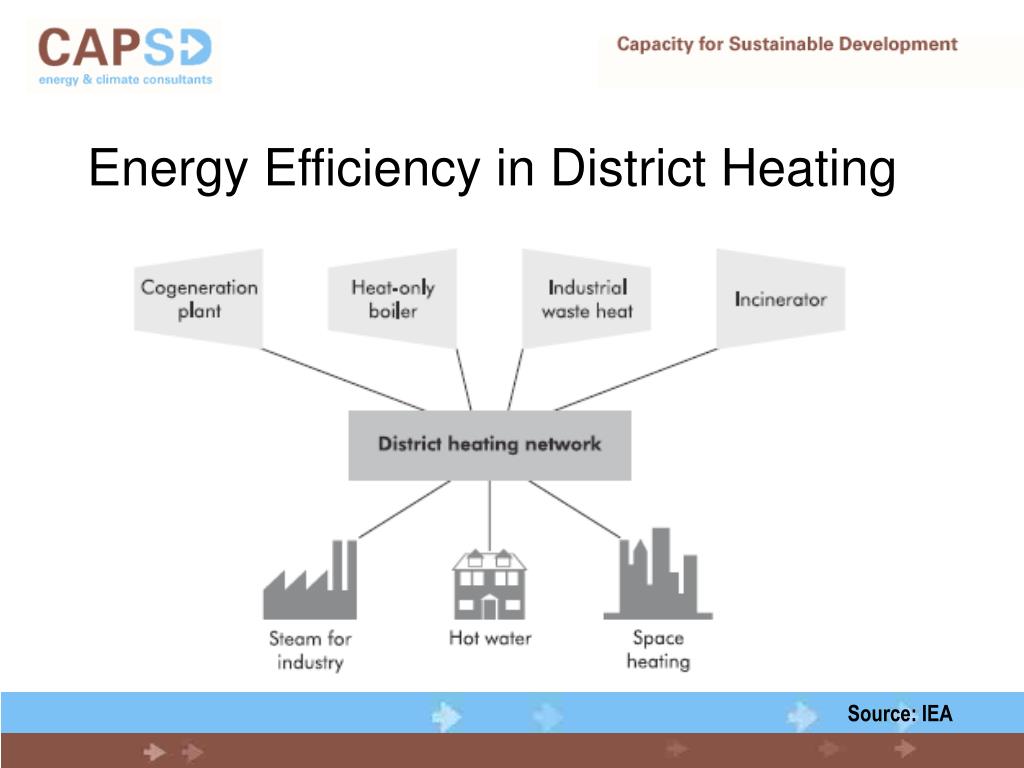Select the Industrial waste heat box
The height and width of the screenshot is (768, 1024).
pos(586,298)
